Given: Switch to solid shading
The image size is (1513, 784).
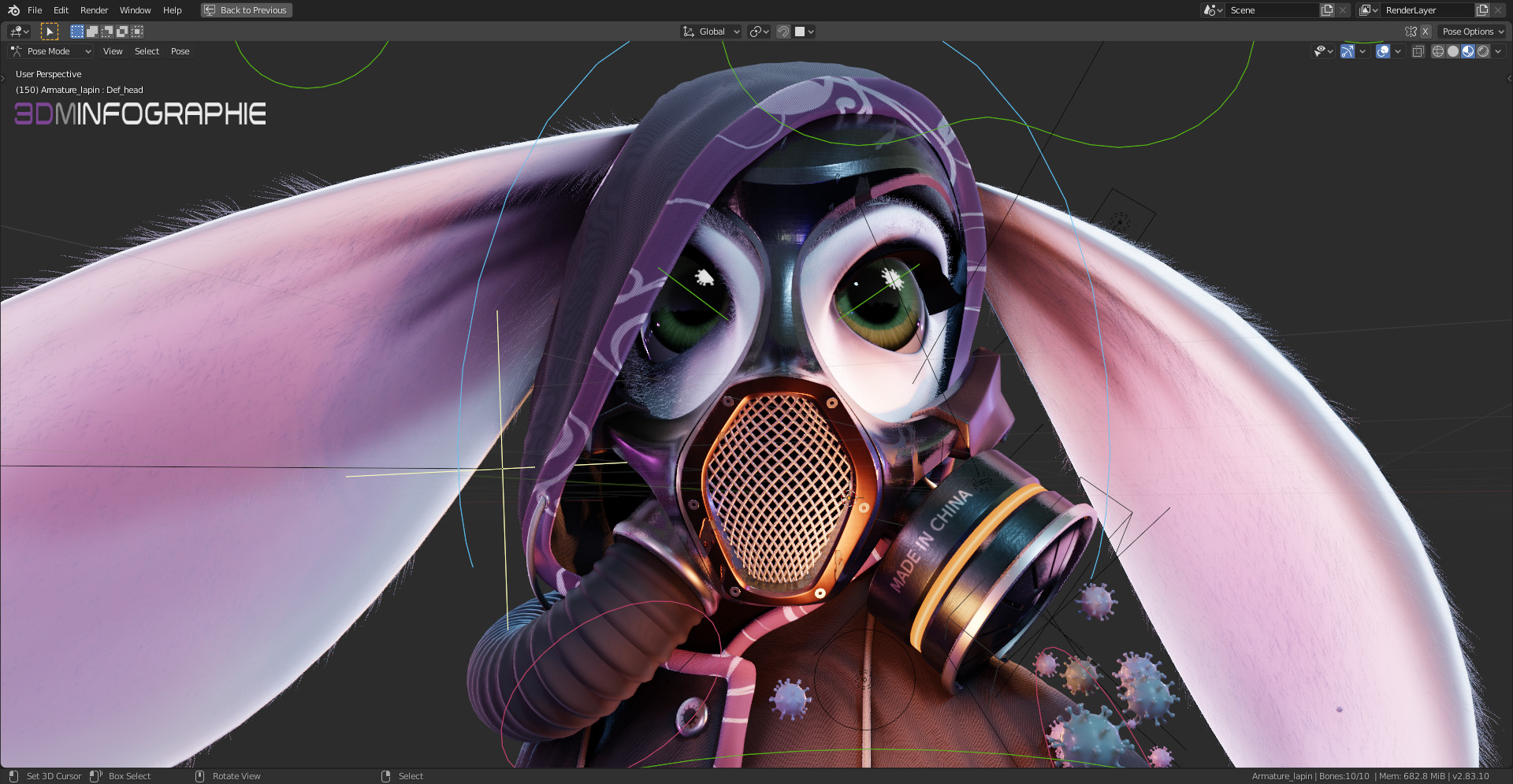Looking at the screenshot, I should click(1453, 51).
